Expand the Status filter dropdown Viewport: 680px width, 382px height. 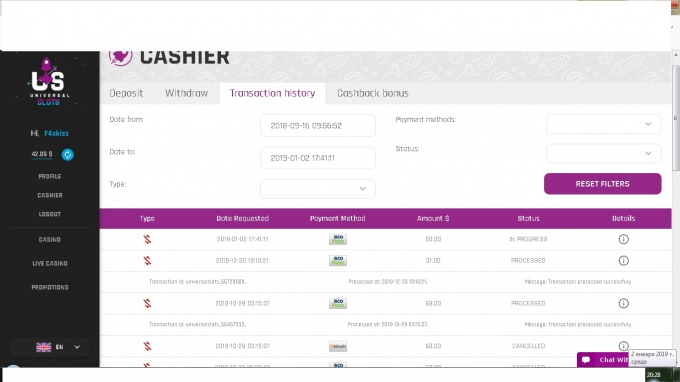coord(604,153)
